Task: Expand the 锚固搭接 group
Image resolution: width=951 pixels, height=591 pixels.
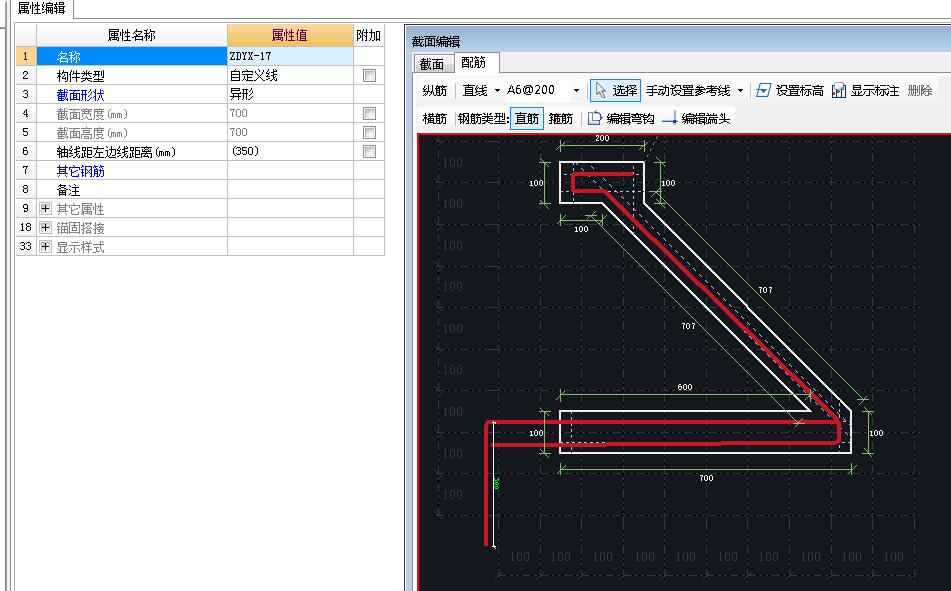Action: pyautogui.click(x=45, y=228)
